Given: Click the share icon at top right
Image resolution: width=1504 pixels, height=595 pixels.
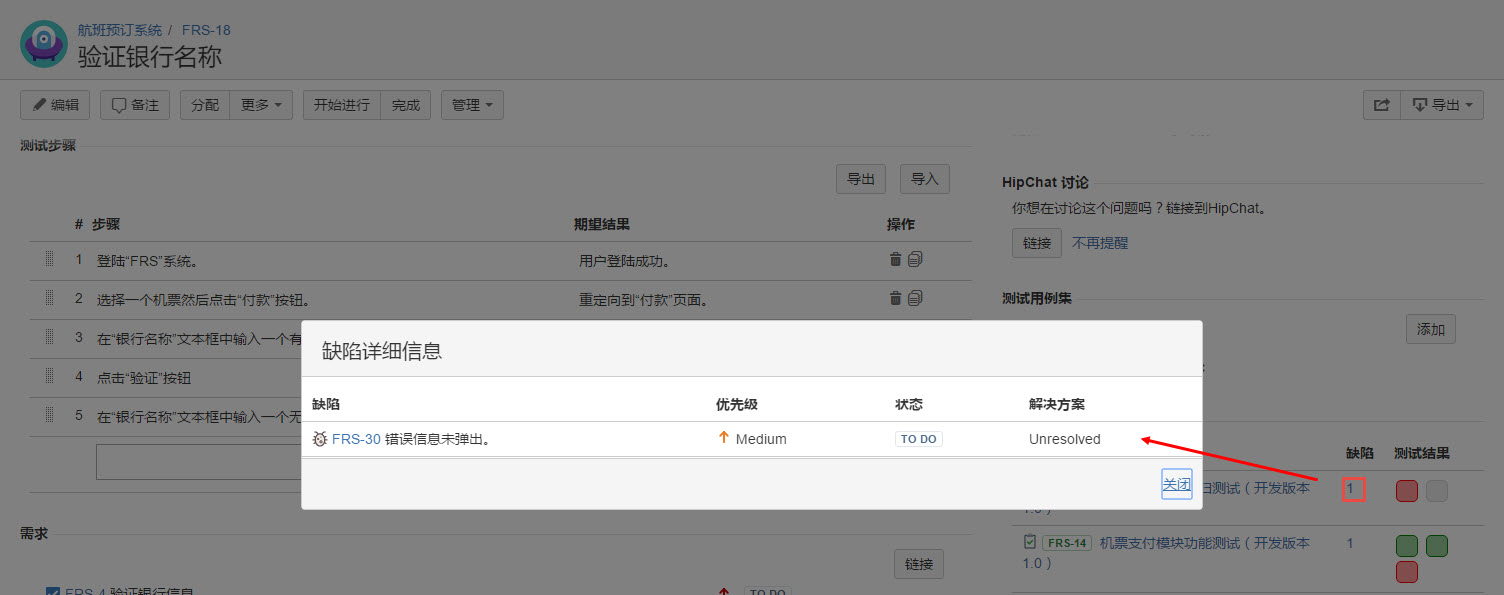Looking at the screenshot, I should [x=1382, y=105].
